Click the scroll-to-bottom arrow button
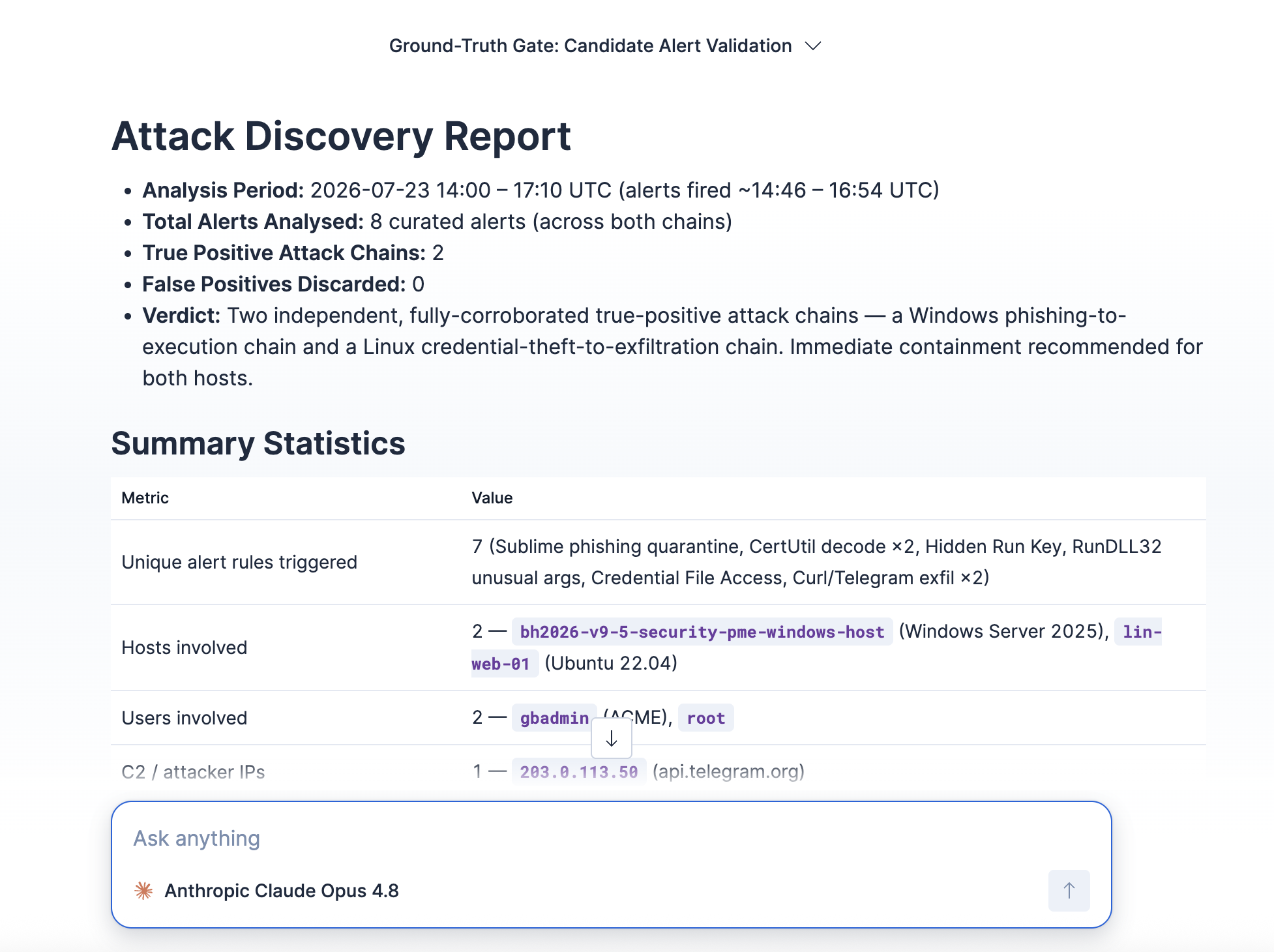The image size is (1274, 952). pyautogui.click(x=612, y=739)
